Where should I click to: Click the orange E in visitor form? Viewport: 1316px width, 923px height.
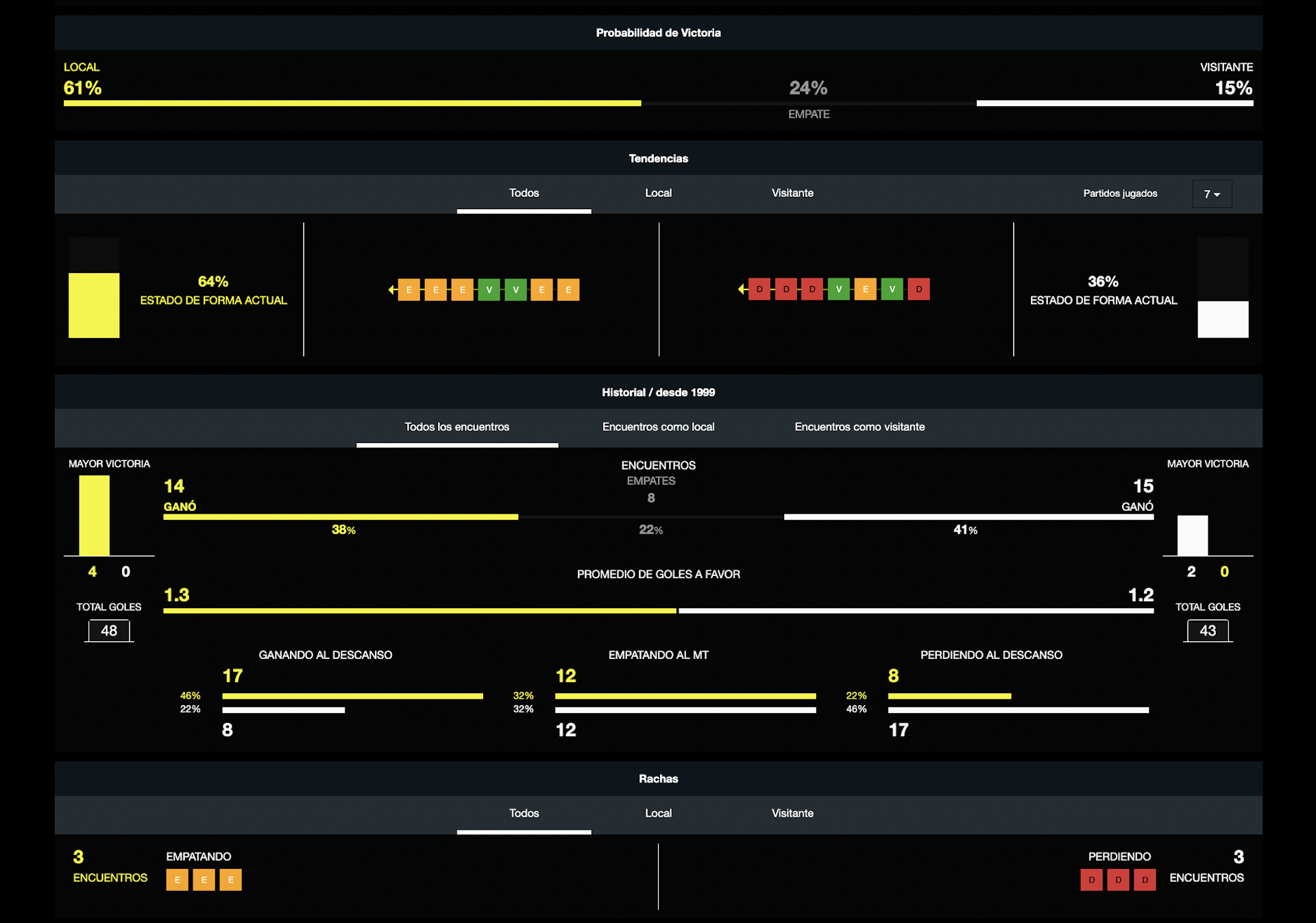pos(866,289)
